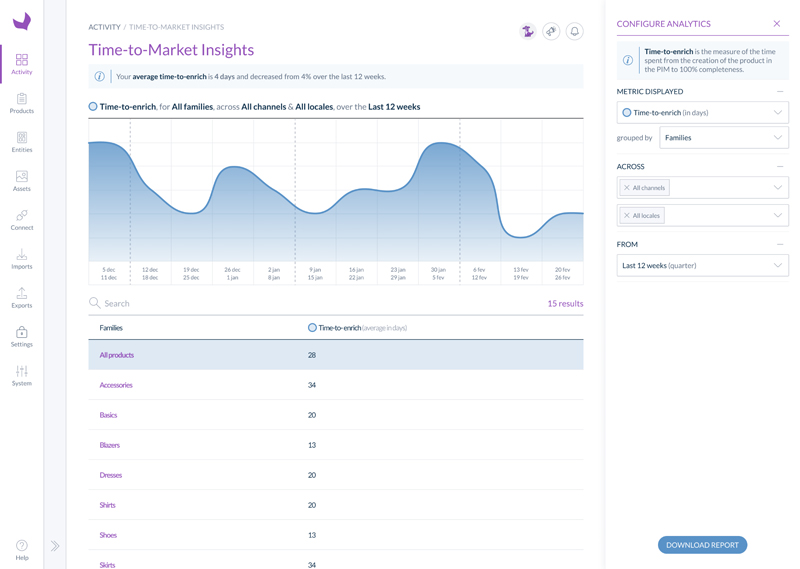Go to Exports in the sidebar
Image resolution: width=800 pixels, height=569 pixels.
click(x=21, y=298)
